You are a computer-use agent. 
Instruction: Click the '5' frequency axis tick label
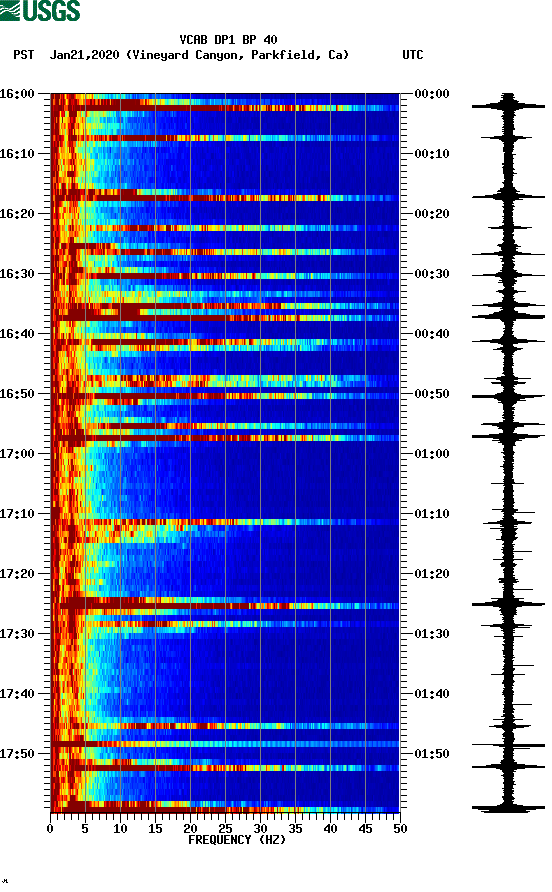click(x=85, y=829)
